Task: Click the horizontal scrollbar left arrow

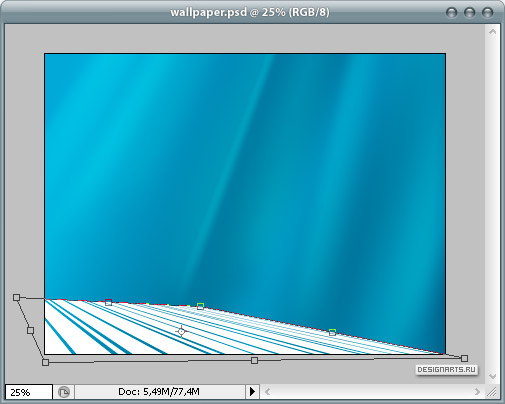Action: (267, 392)
